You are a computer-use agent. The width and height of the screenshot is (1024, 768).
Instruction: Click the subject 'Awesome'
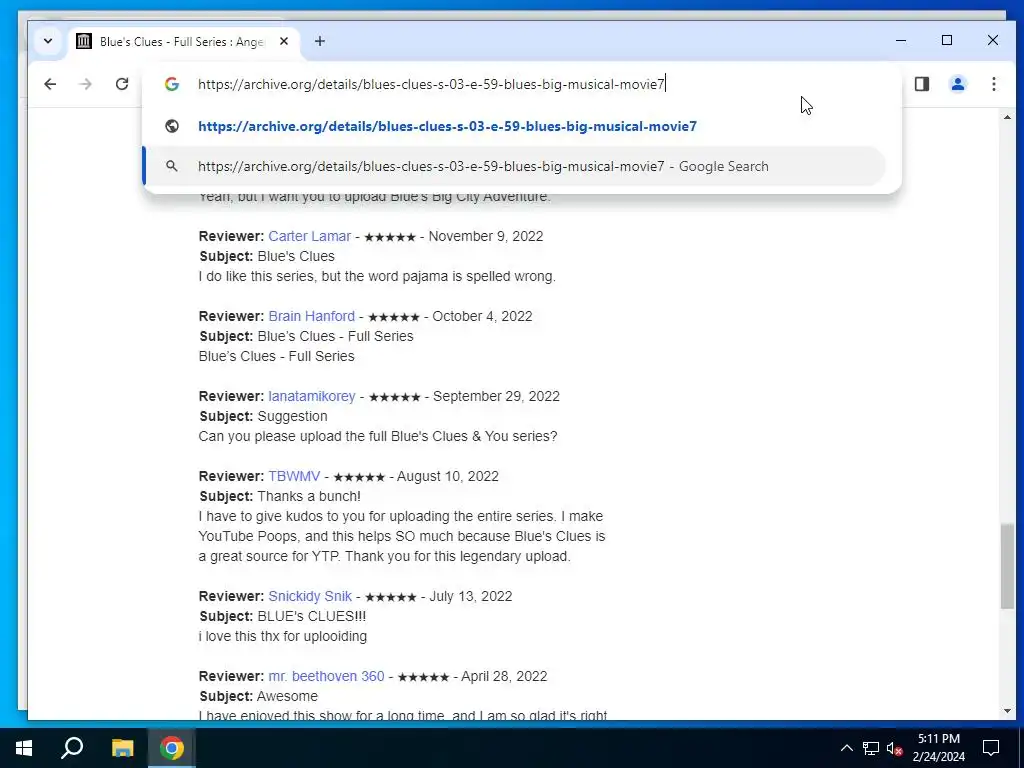(x=287, y=696)
